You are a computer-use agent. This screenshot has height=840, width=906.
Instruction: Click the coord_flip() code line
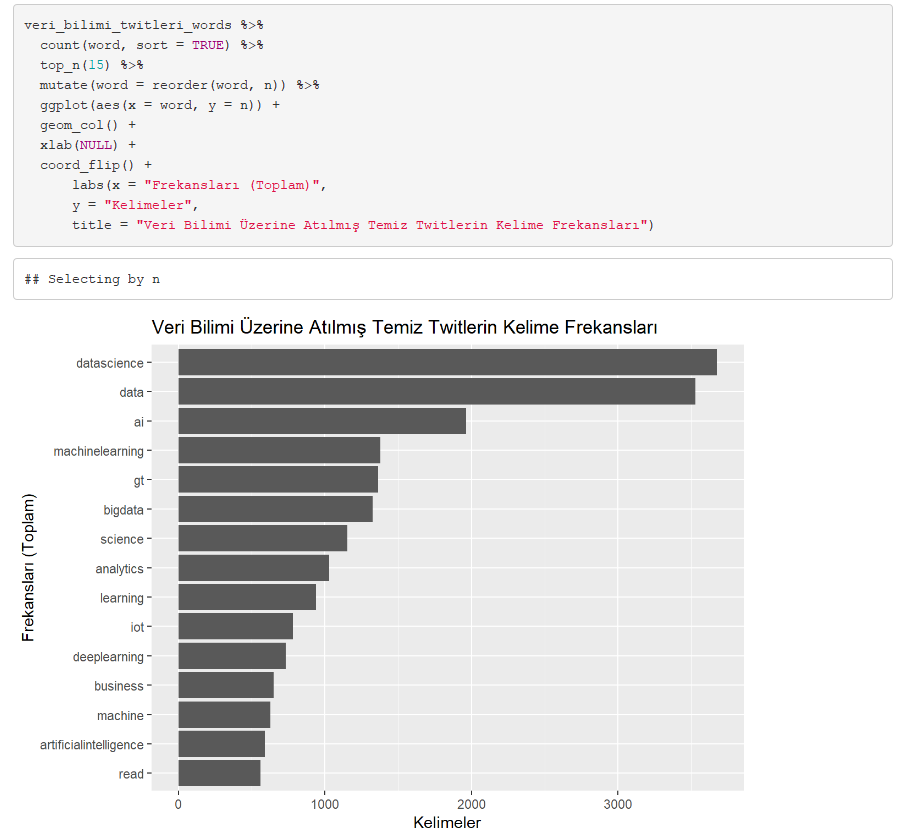coord(85,165)
